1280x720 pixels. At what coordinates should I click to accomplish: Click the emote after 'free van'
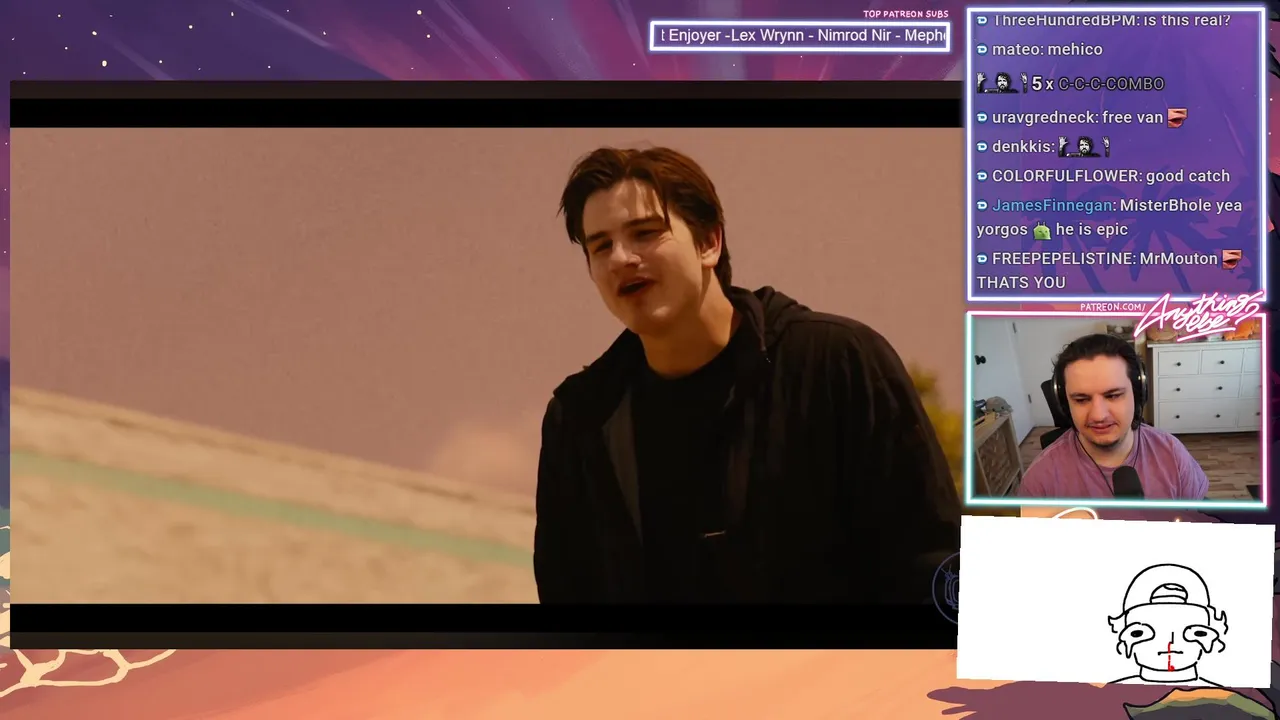(x=1177, y=117)
